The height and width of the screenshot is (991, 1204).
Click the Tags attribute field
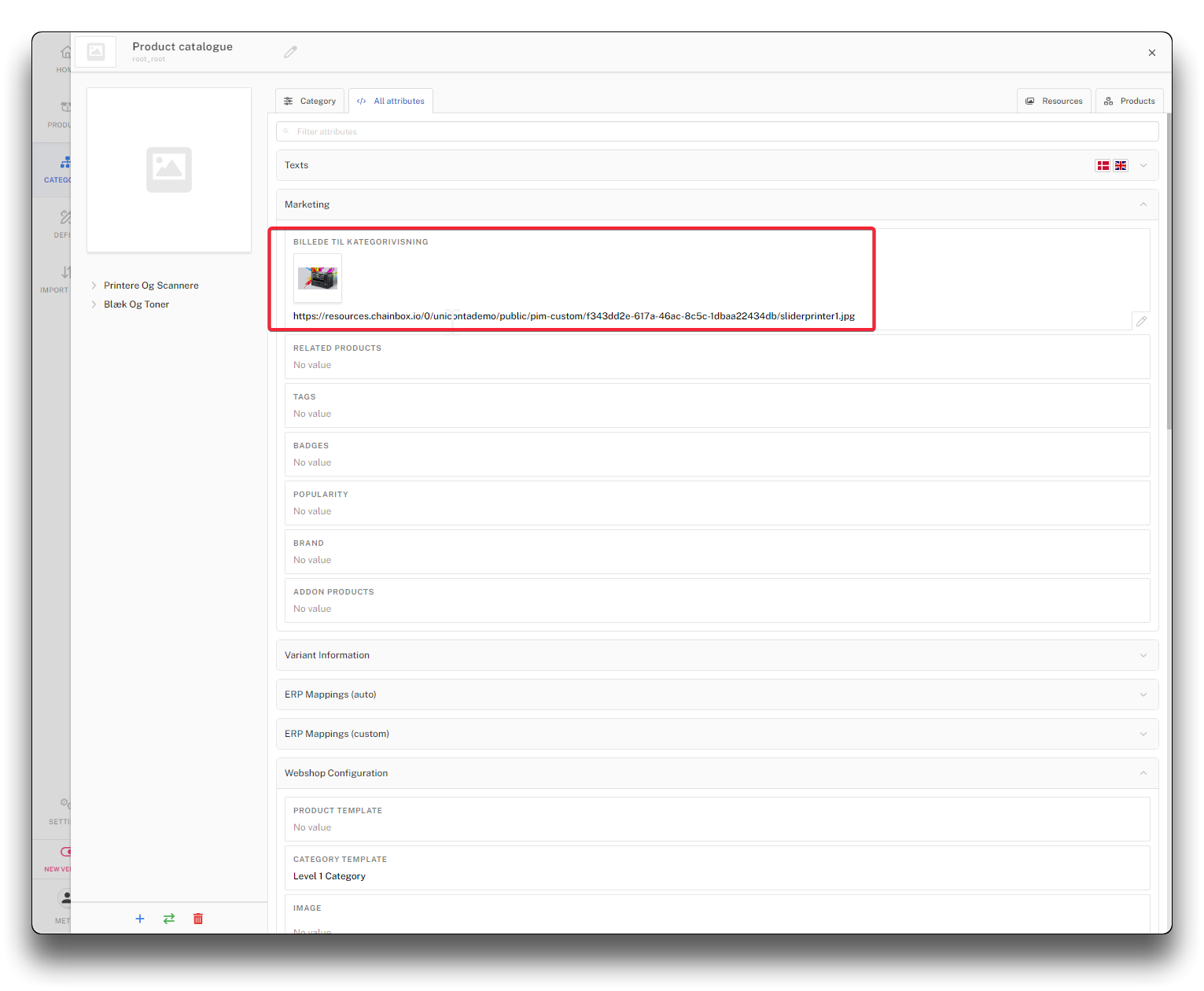click(x=717, y=406)
